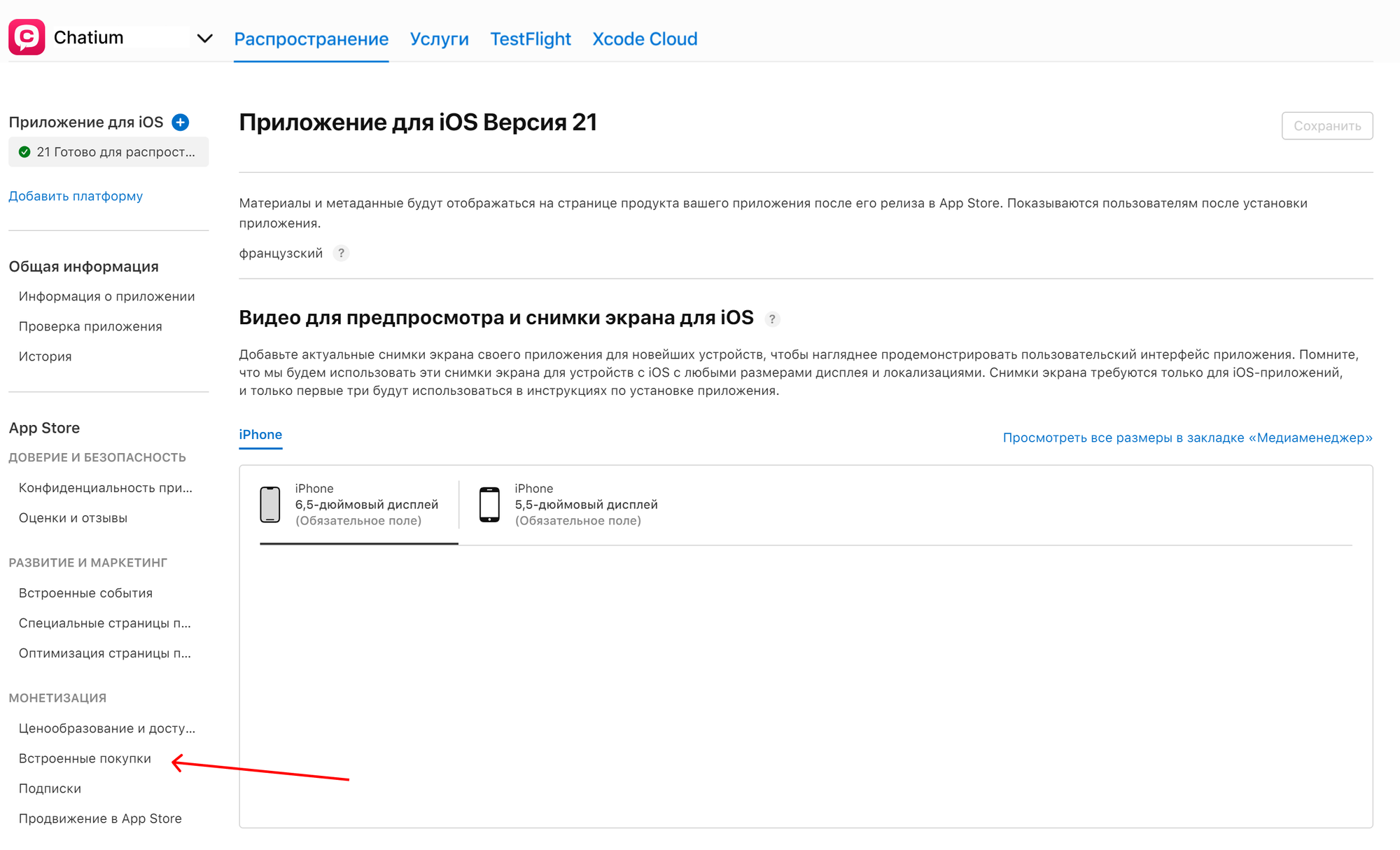Image resolution: width=1400 pixels, height=850 pixels.
Task: Open Встроенные покупки in sidebar
Action: (x=85, y=758)
